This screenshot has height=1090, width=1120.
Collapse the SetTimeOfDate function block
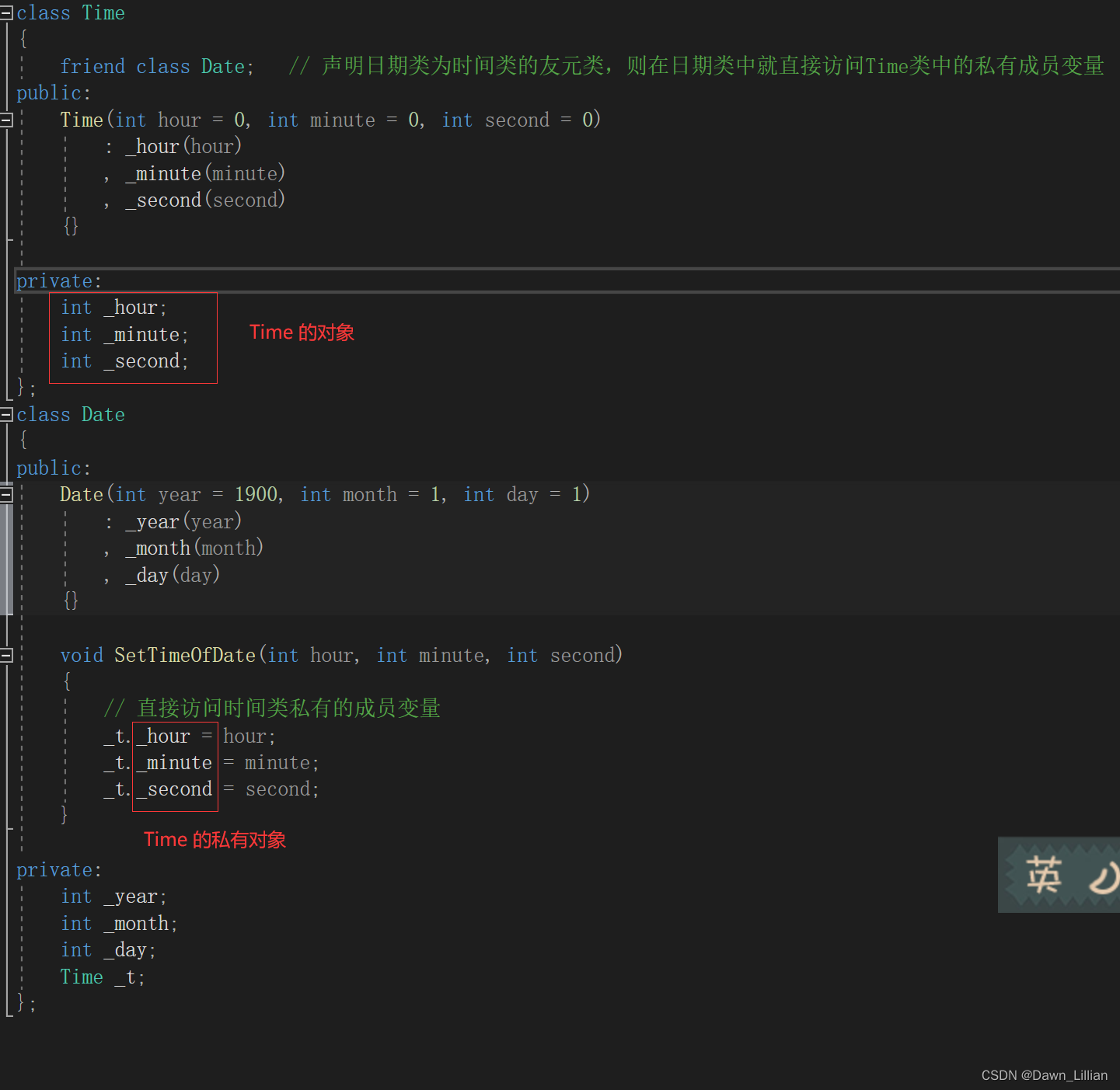6,655
